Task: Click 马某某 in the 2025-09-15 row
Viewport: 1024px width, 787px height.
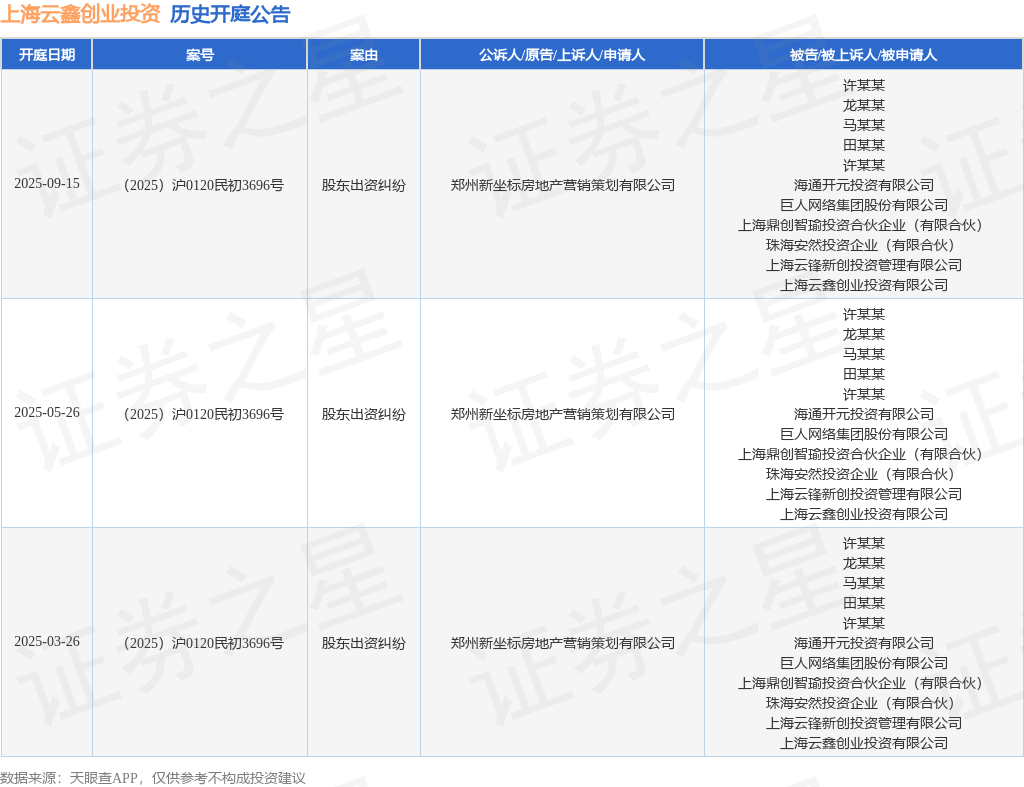Action: click(863, 125)
